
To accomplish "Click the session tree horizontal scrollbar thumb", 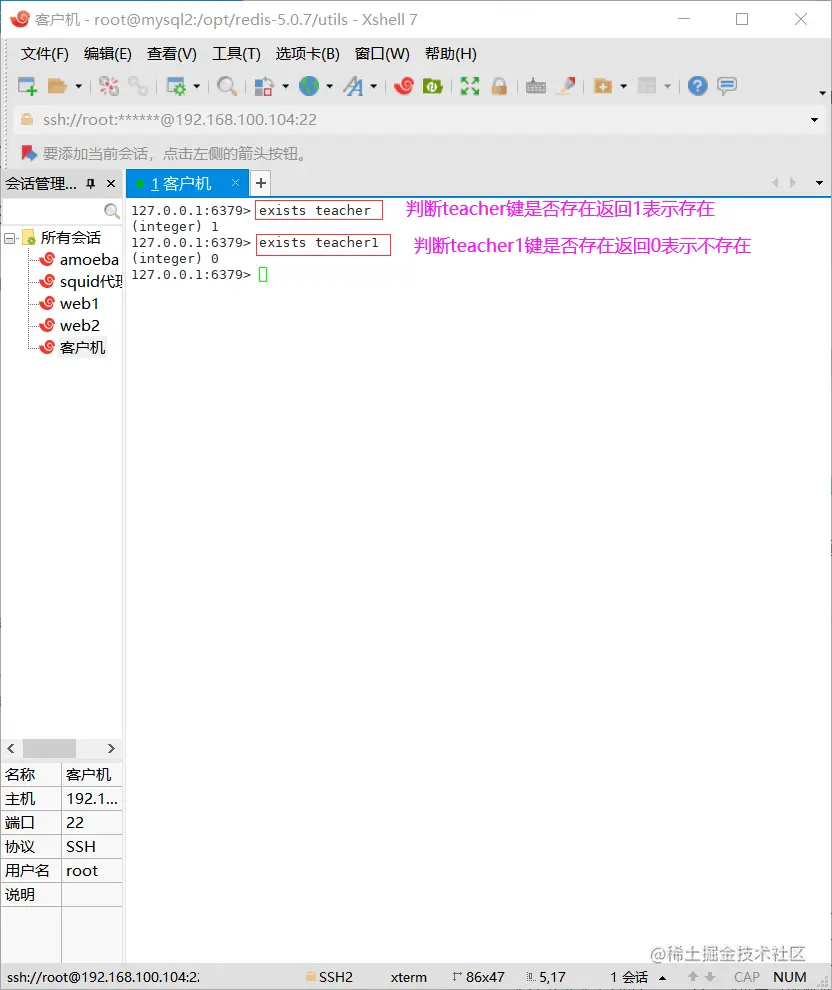I will pos(49,748).
